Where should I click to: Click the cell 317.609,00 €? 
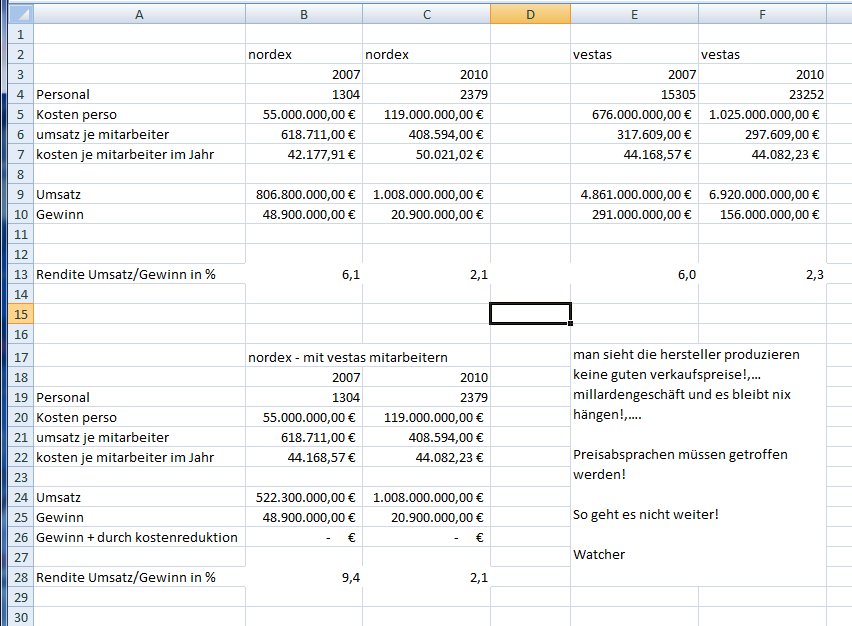634,134
